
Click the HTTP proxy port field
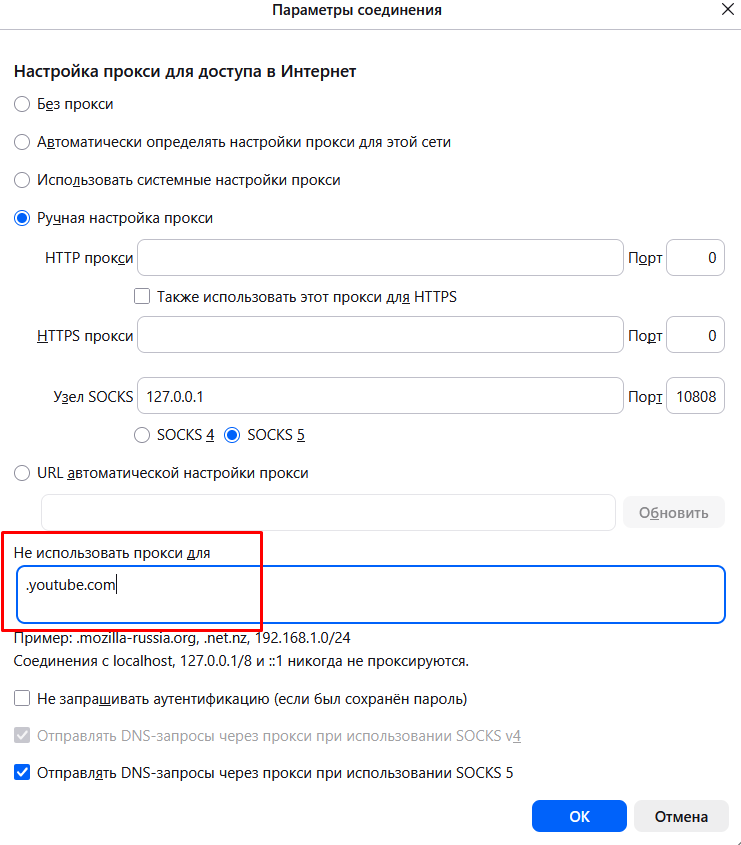[695, 258]
